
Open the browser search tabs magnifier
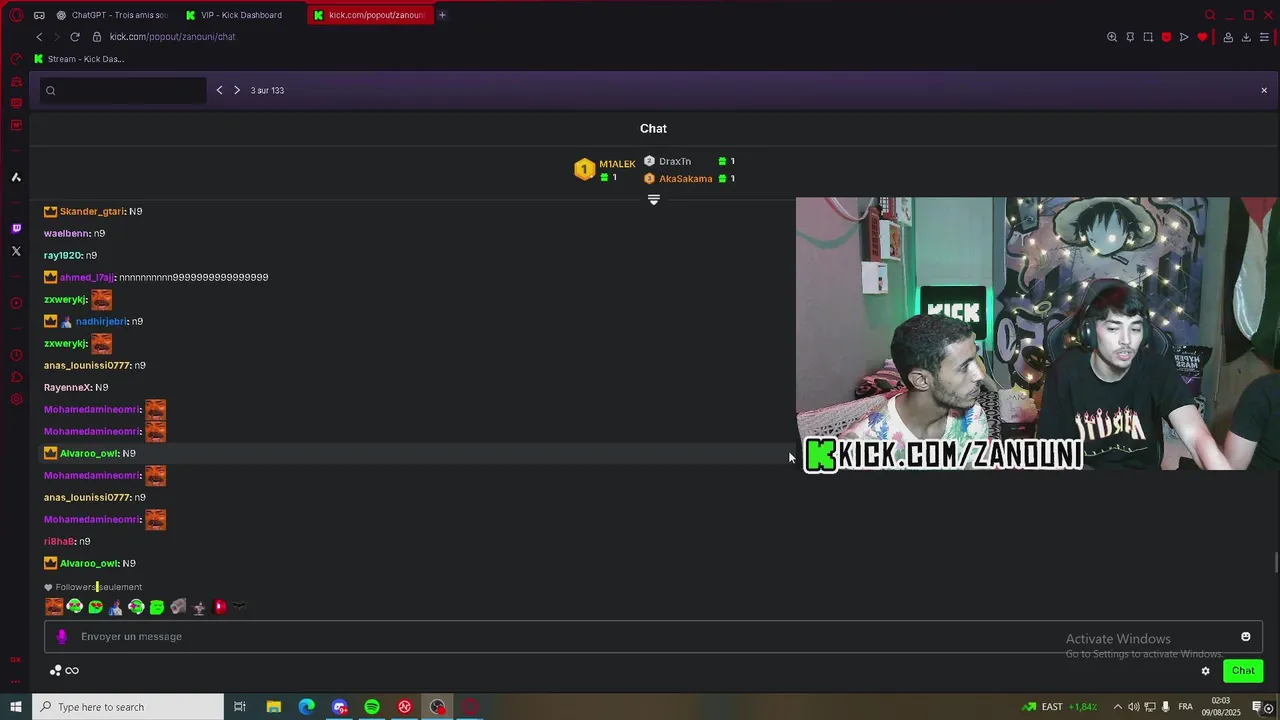click(1210, 15)
